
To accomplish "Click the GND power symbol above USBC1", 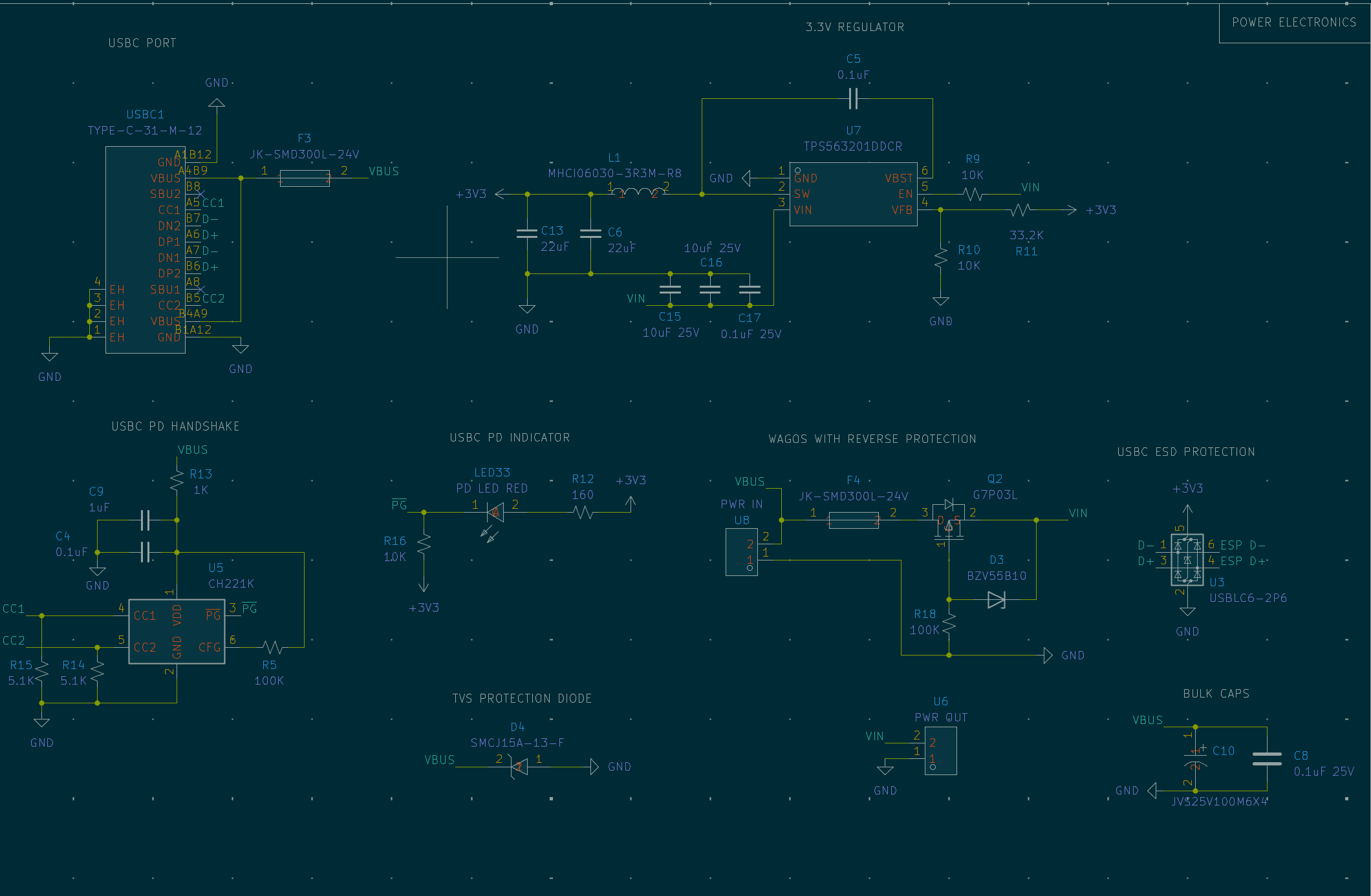I will click(217, 103).
